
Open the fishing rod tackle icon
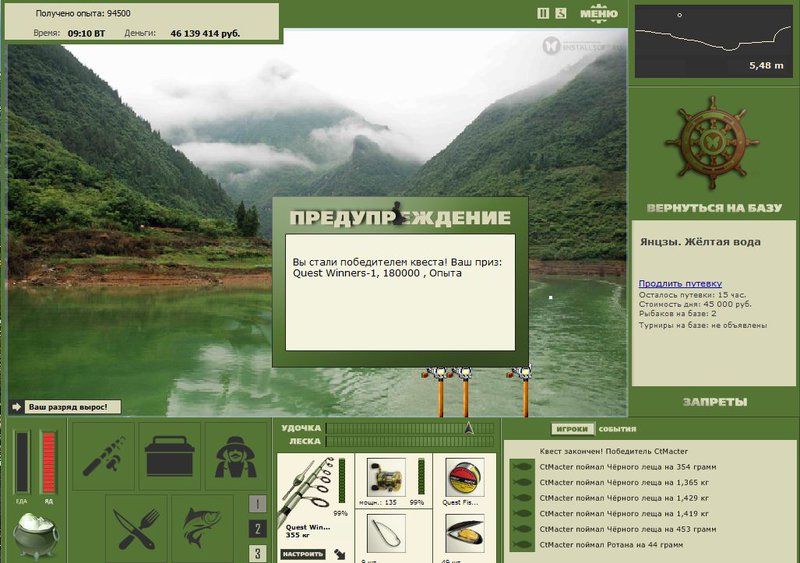[x=104, y=456]
